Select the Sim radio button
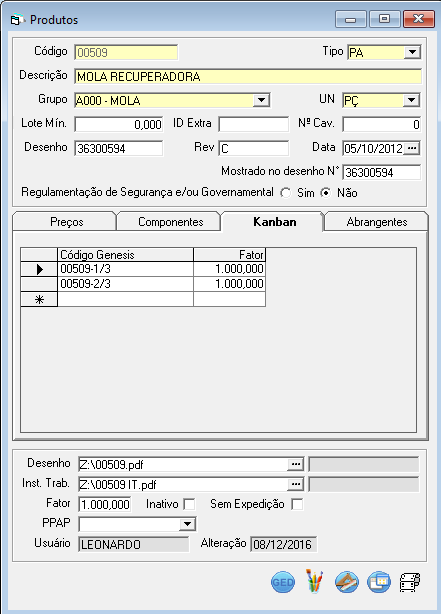 click(x=286, y=193)
